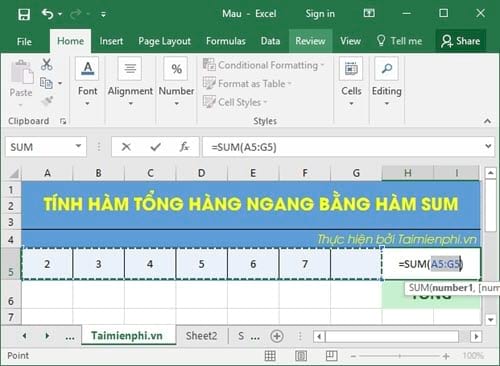This screenshot has width=500, height=366.
Task: Confirm formula with the checkmark icon
Action: point(155,147)
